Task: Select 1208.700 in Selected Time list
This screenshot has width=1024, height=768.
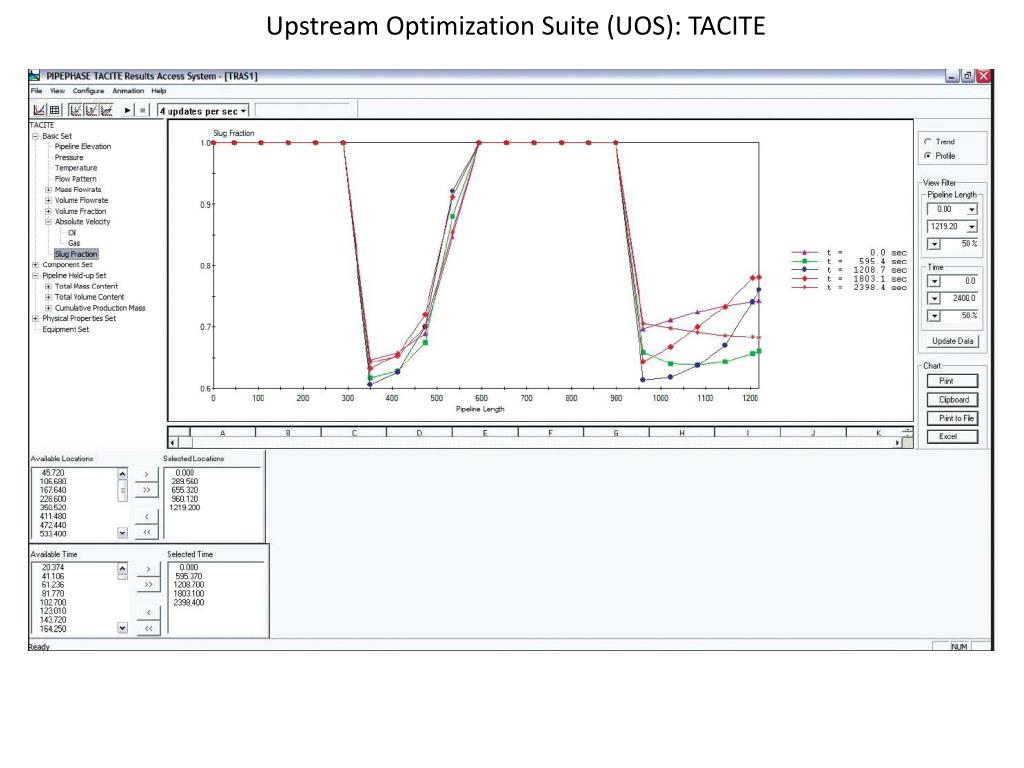Action: coord(189,585)
